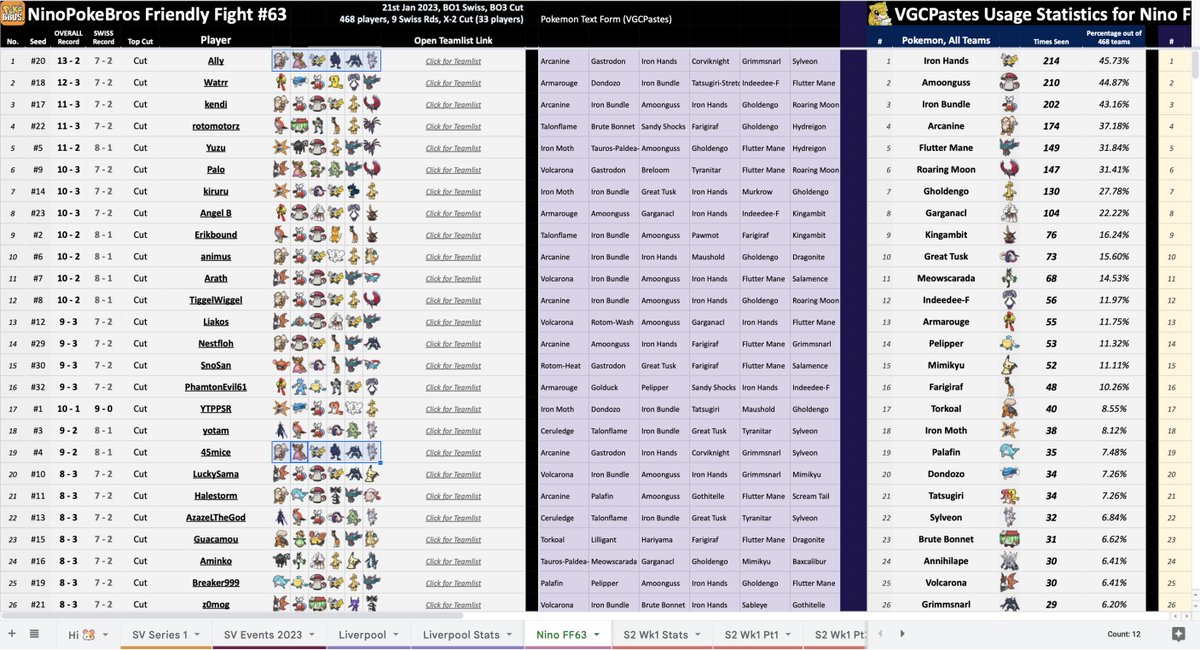Click the Gholdengo sprite in usage stats

click(1010, 192)
